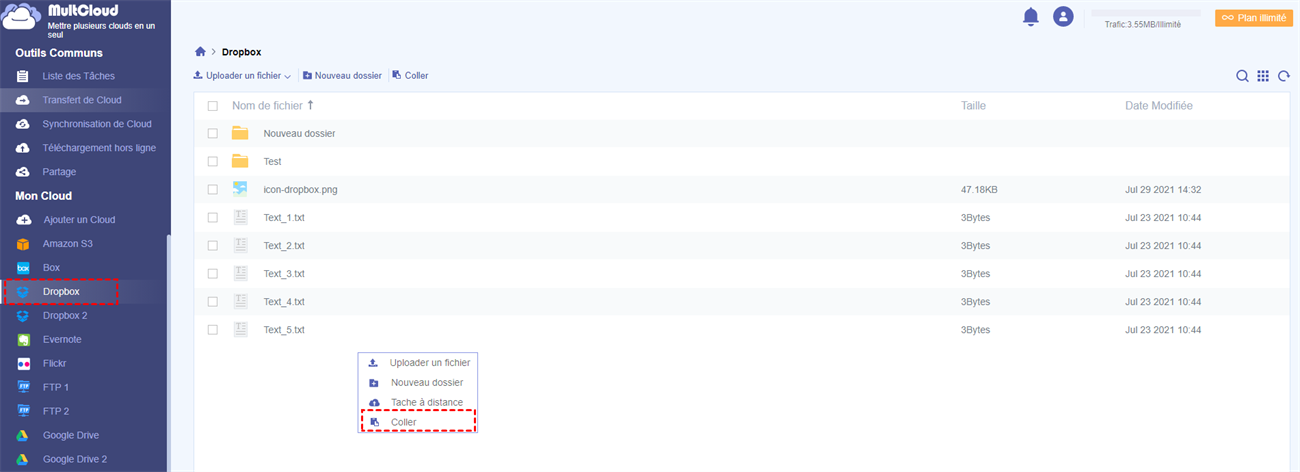Switch to grid view icon

(x=1263, y=76)
